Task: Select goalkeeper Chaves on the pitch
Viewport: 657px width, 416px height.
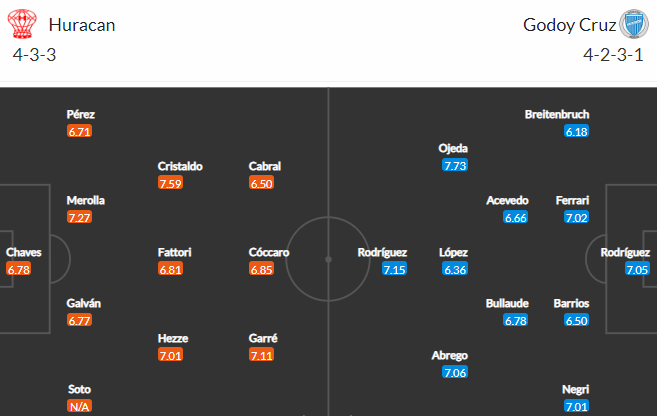Action: [x=23, y=252]
